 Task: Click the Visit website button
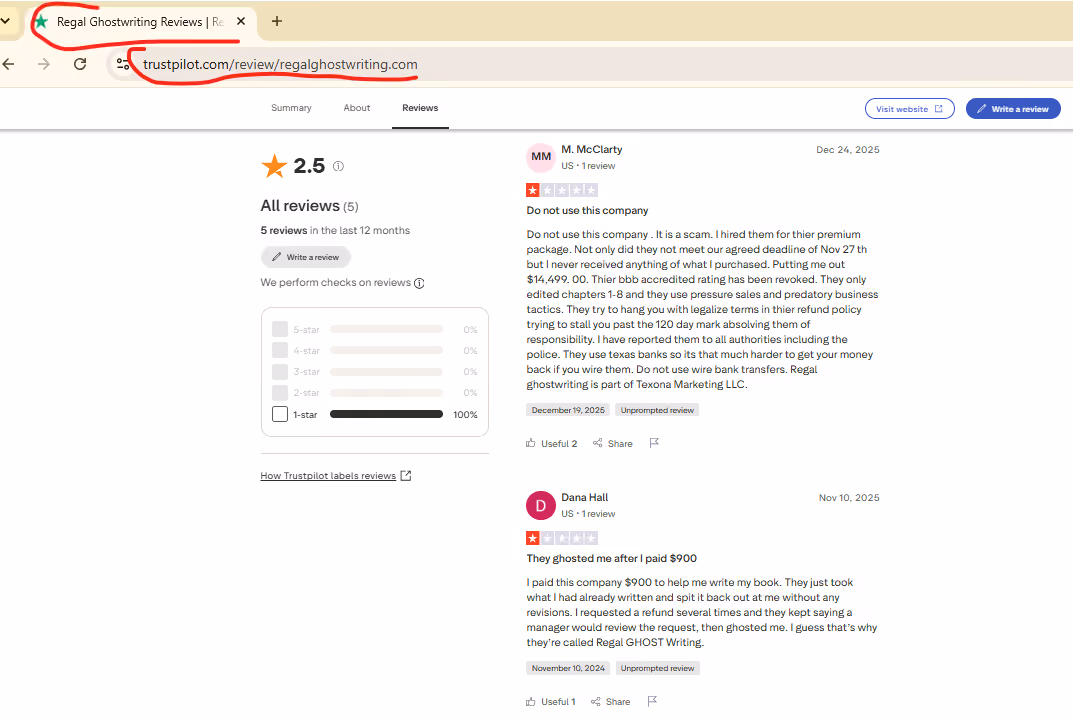tap(909, 109)
